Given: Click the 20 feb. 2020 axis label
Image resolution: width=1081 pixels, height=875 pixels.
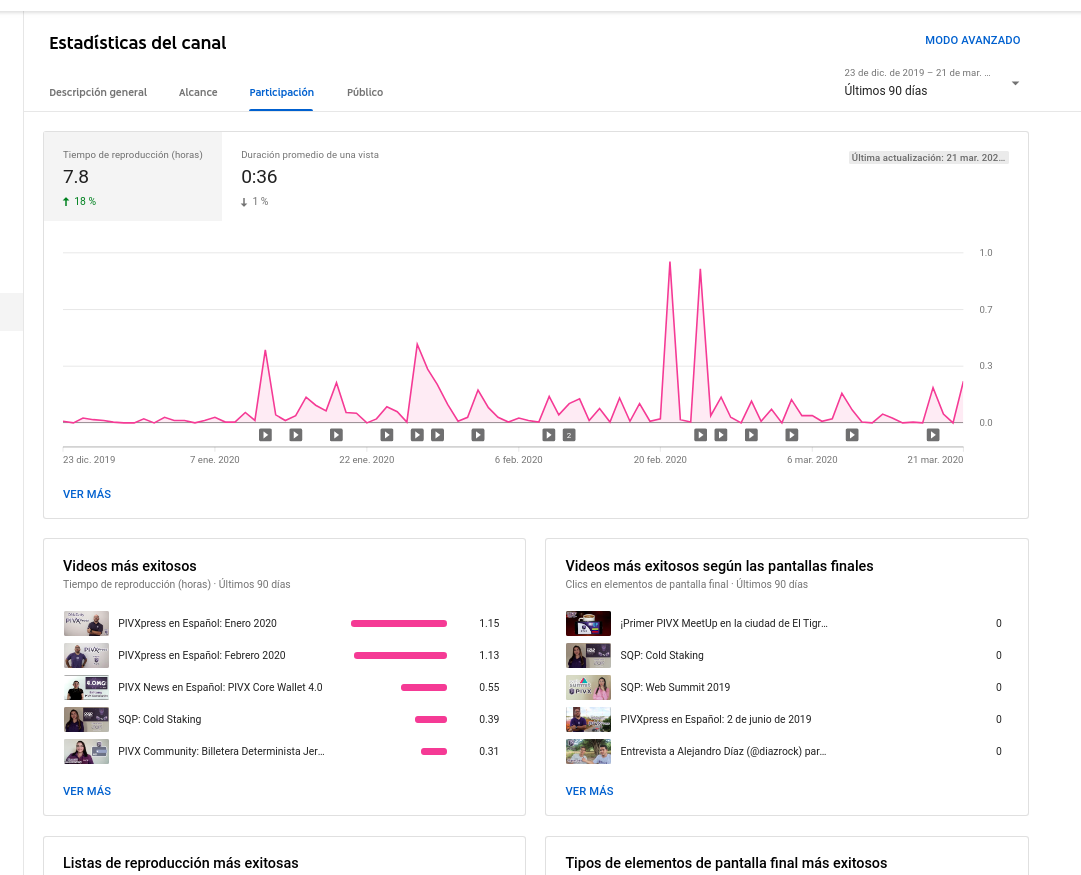Looking at the screenshot, I should pyautogui.click(x=660, y=460).
